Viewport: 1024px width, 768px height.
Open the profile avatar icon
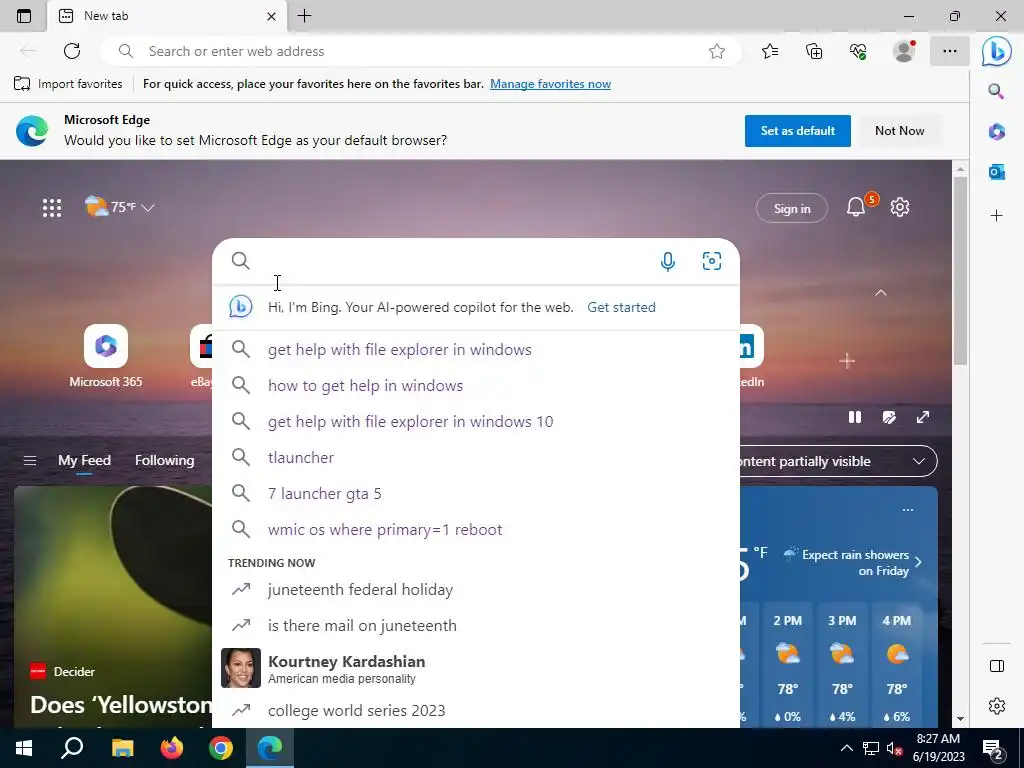click(904, 51)
